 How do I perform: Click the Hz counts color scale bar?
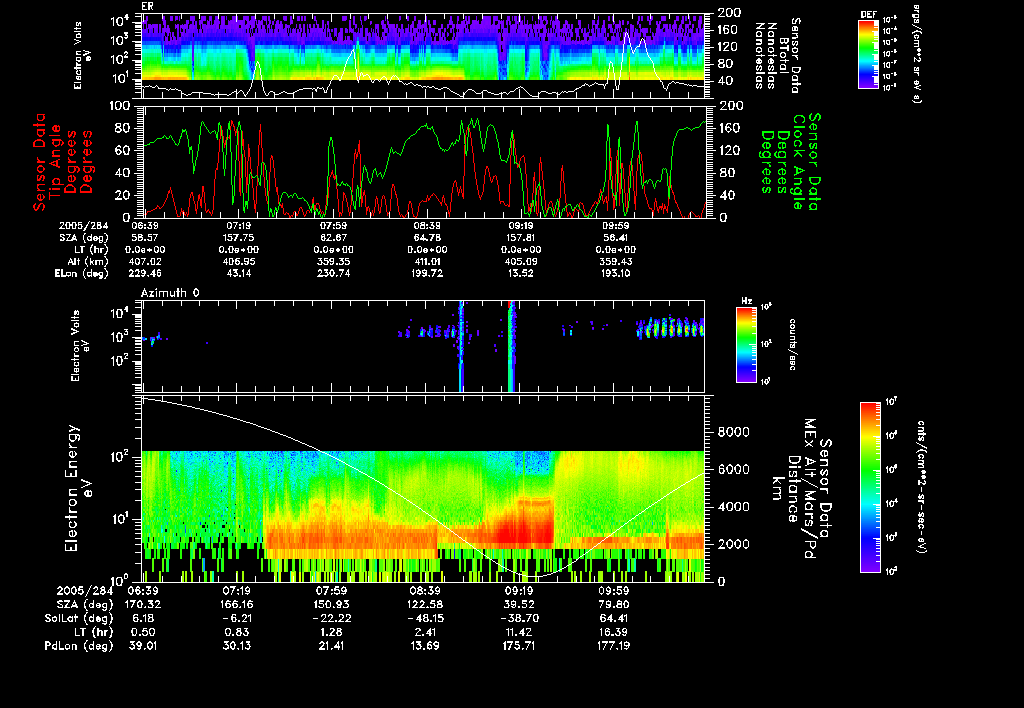tap(746, 345)
